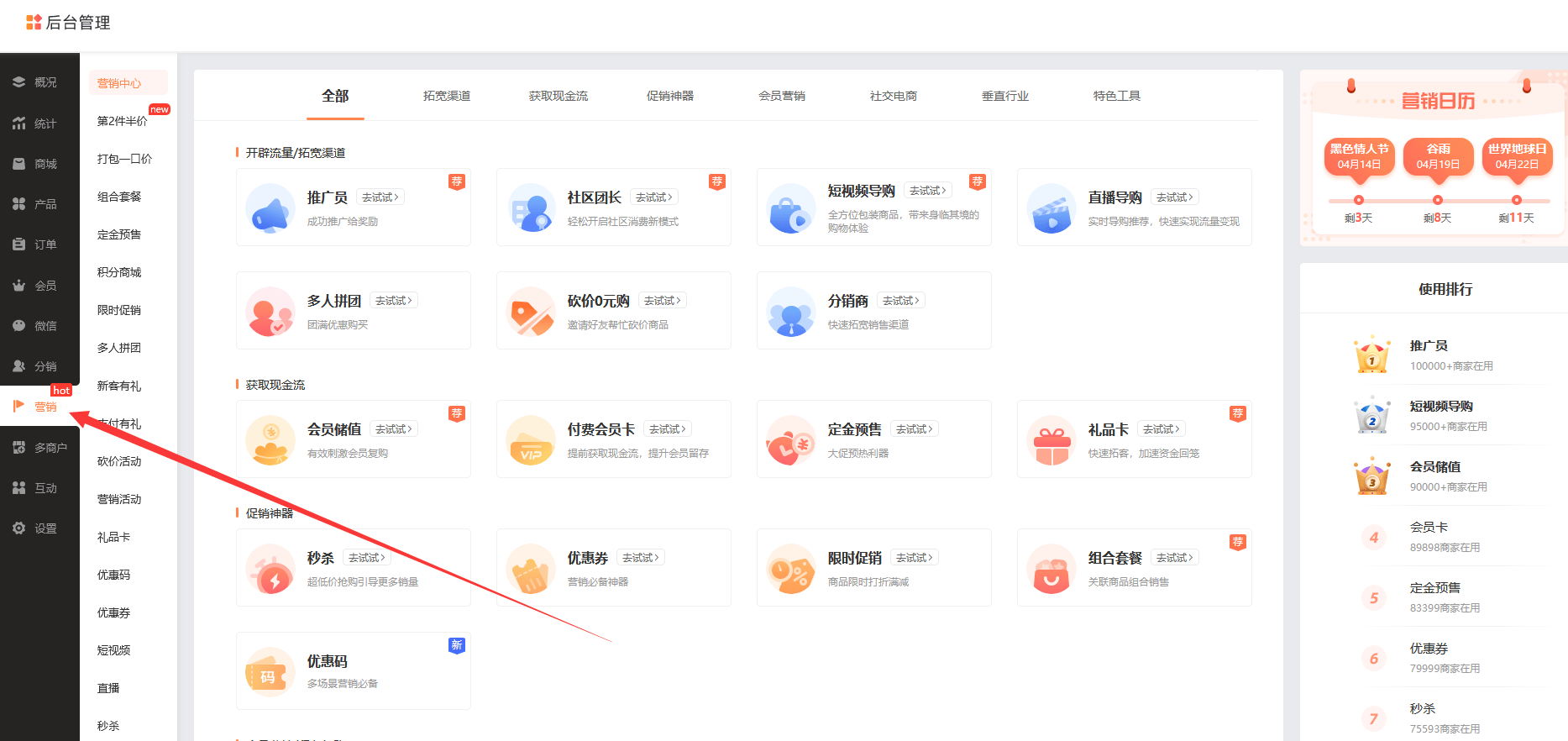
Task: Click the 后台管理 logo
Action: (68, 23)
